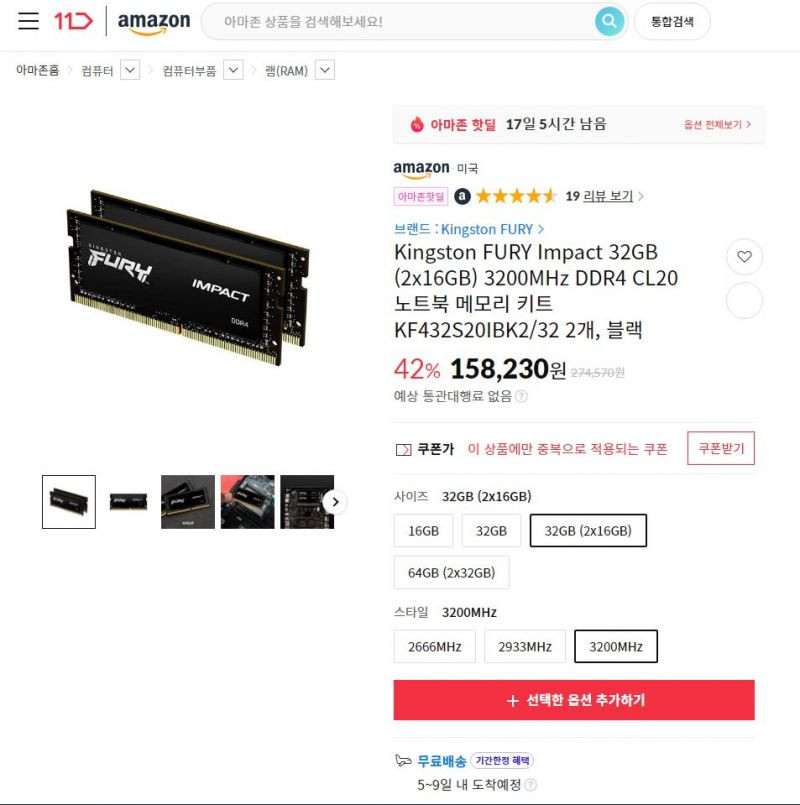Viewport: 800px width, 805px height.
Task: Choose the 2666MHz style option
Action: (x=434, y=646)
